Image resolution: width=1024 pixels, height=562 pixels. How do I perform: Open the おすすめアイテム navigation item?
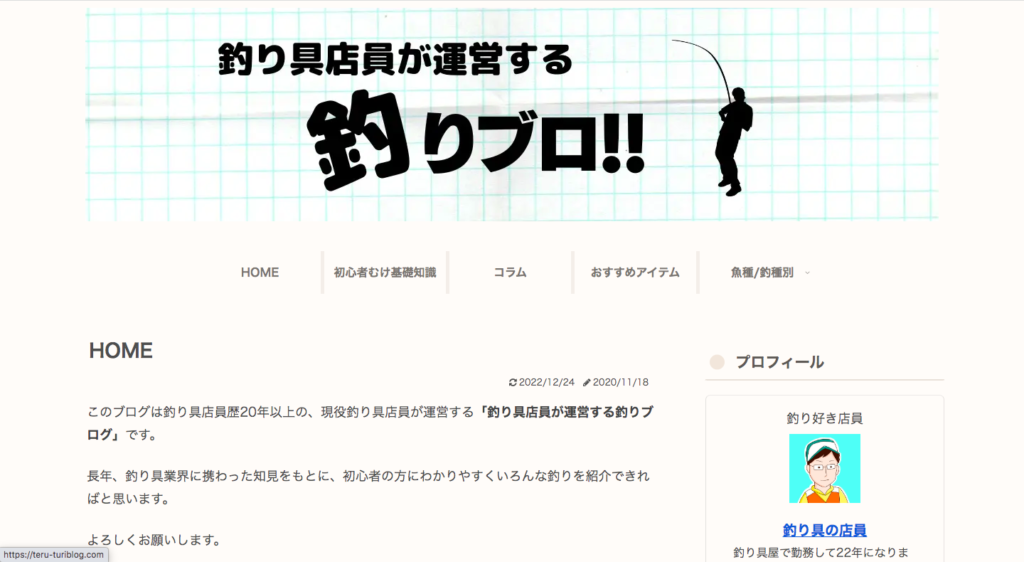pyautogui.click(x=635, y=272)
